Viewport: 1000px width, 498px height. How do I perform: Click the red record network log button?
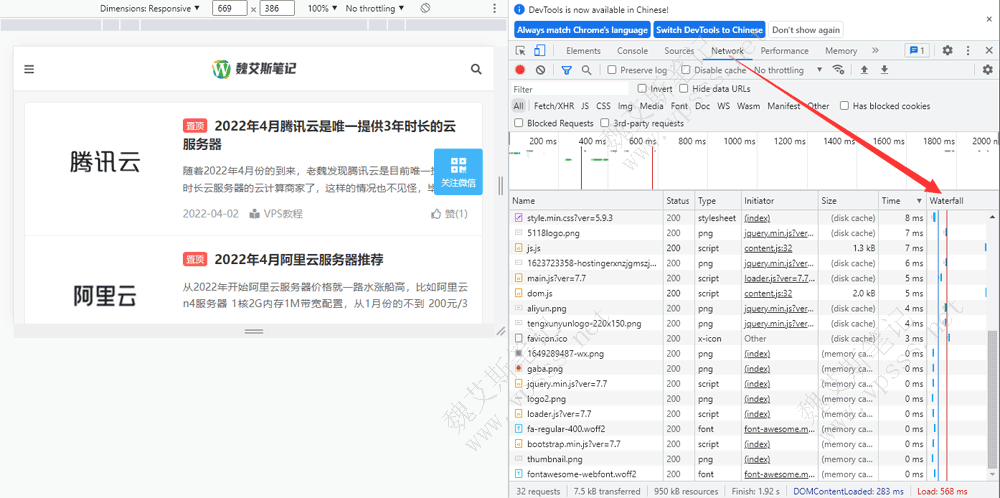(x=520, y=70)
